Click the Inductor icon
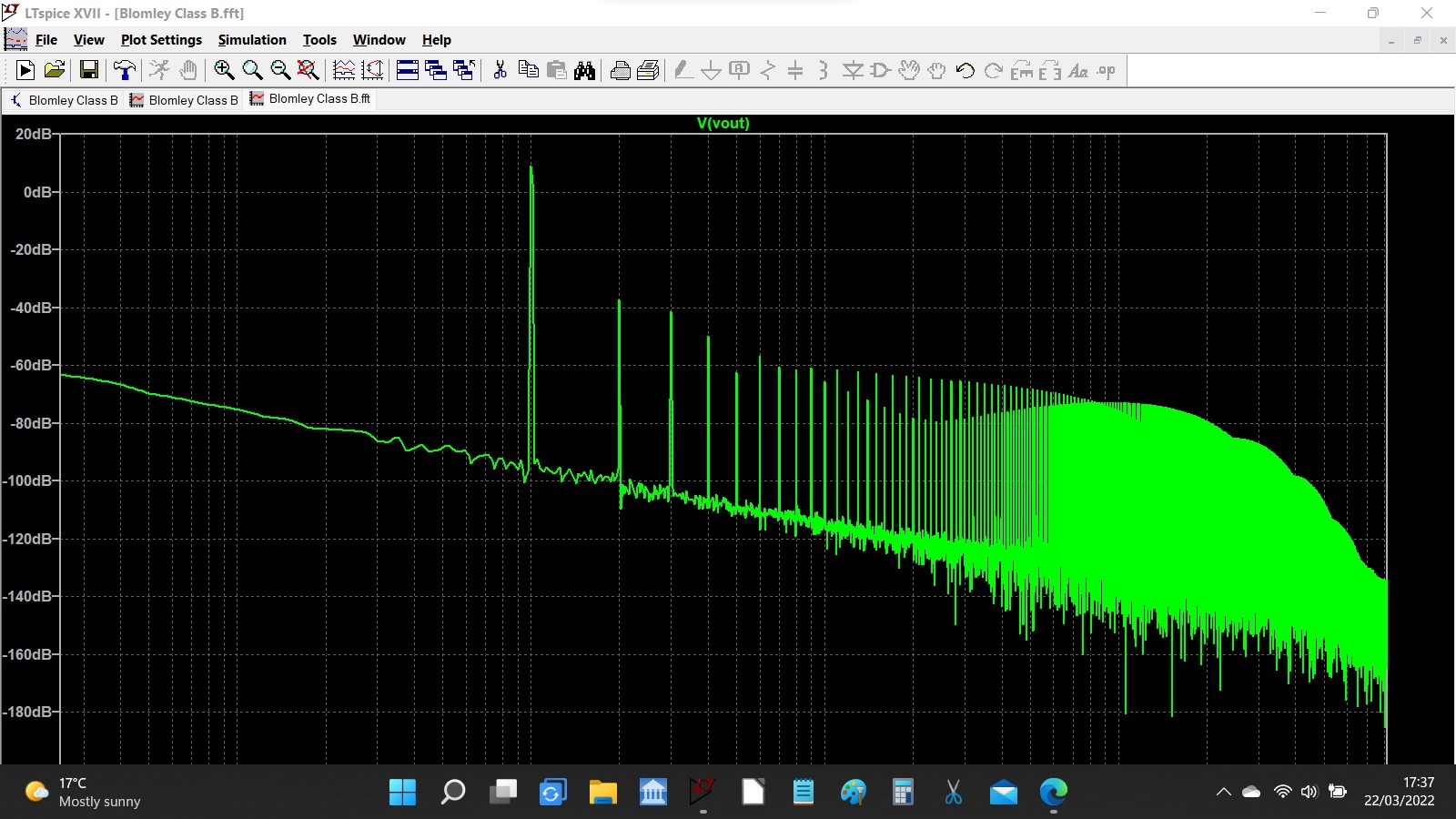Screen dimensions: 1456x819 click(x=824, y=70)
